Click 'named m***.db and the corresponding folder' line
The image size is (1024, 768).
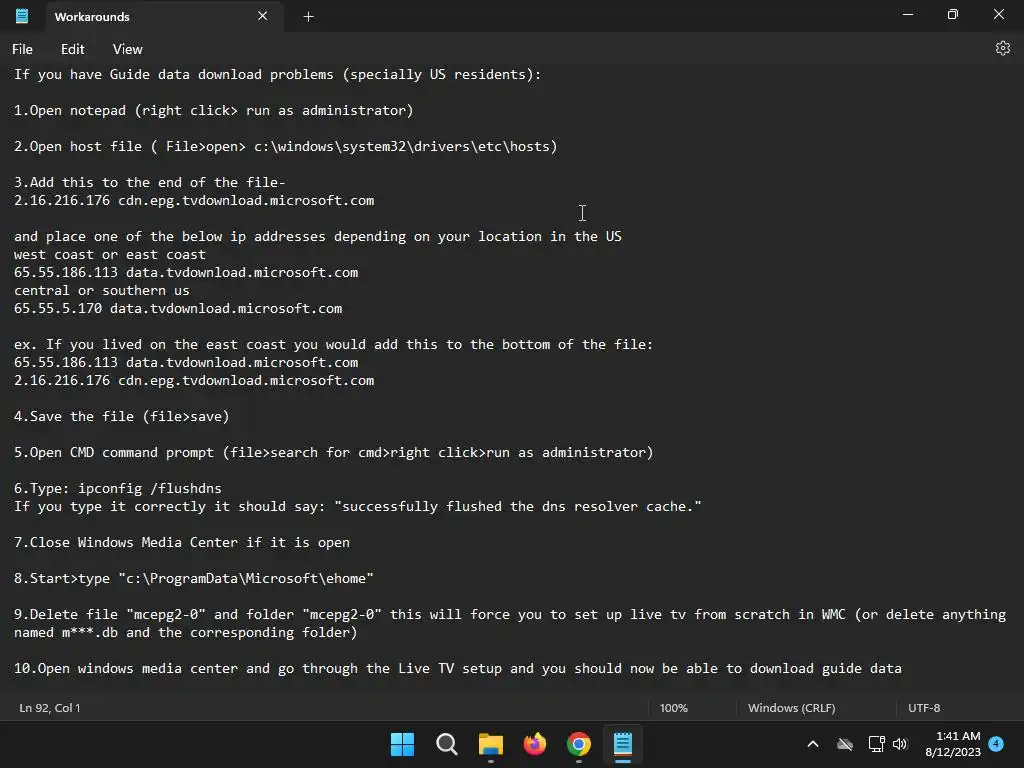point(185,632)
